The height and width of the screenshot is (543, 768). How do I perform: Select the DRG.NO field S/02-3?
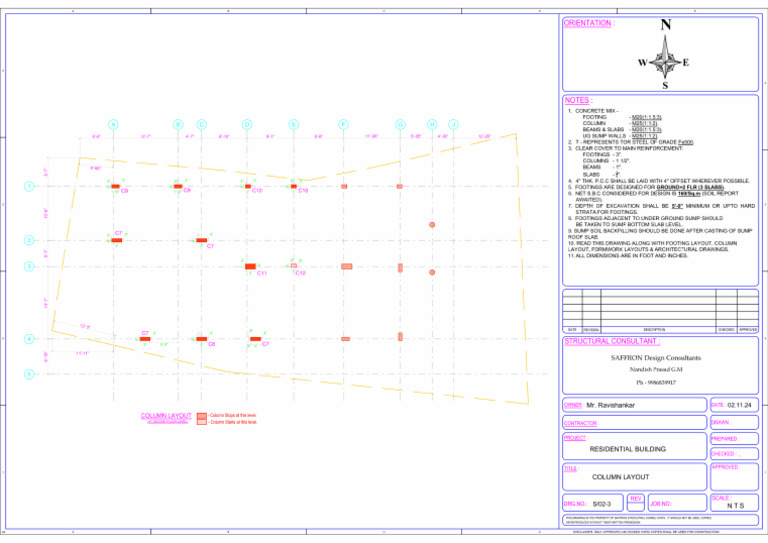(593, 503)
